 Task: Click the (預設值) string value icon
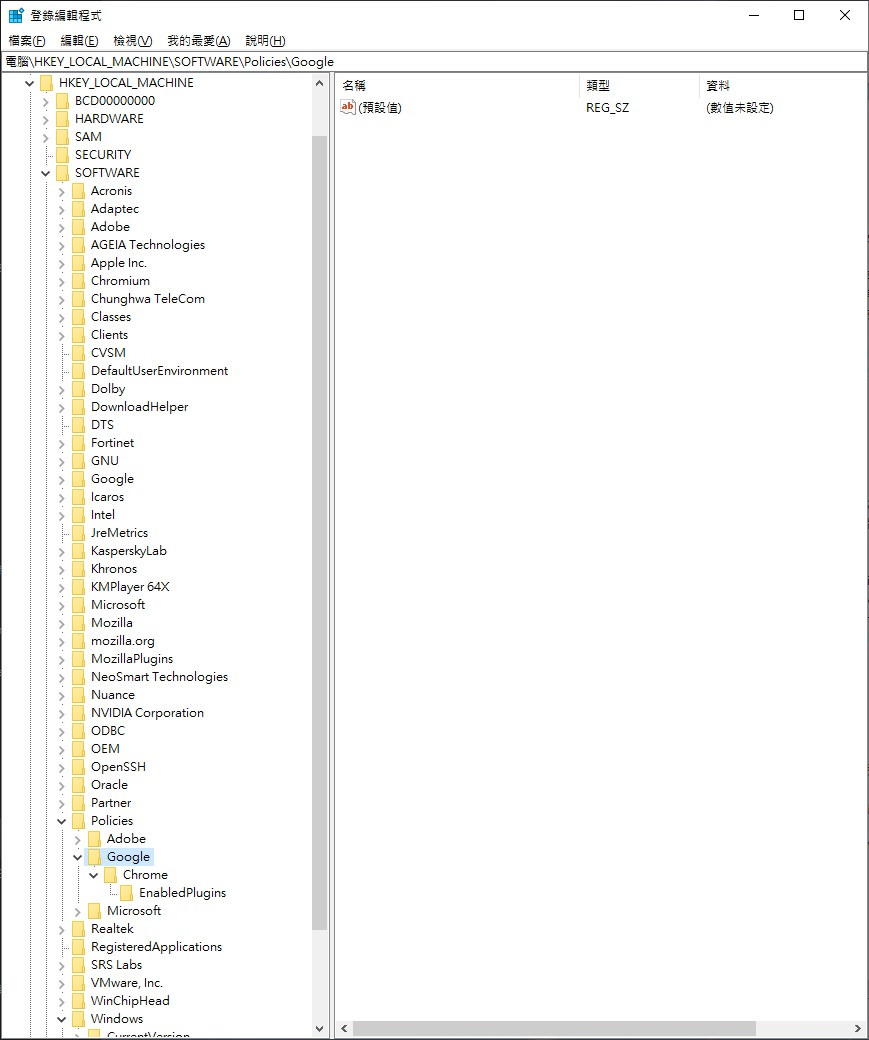(x=348, y=107)
